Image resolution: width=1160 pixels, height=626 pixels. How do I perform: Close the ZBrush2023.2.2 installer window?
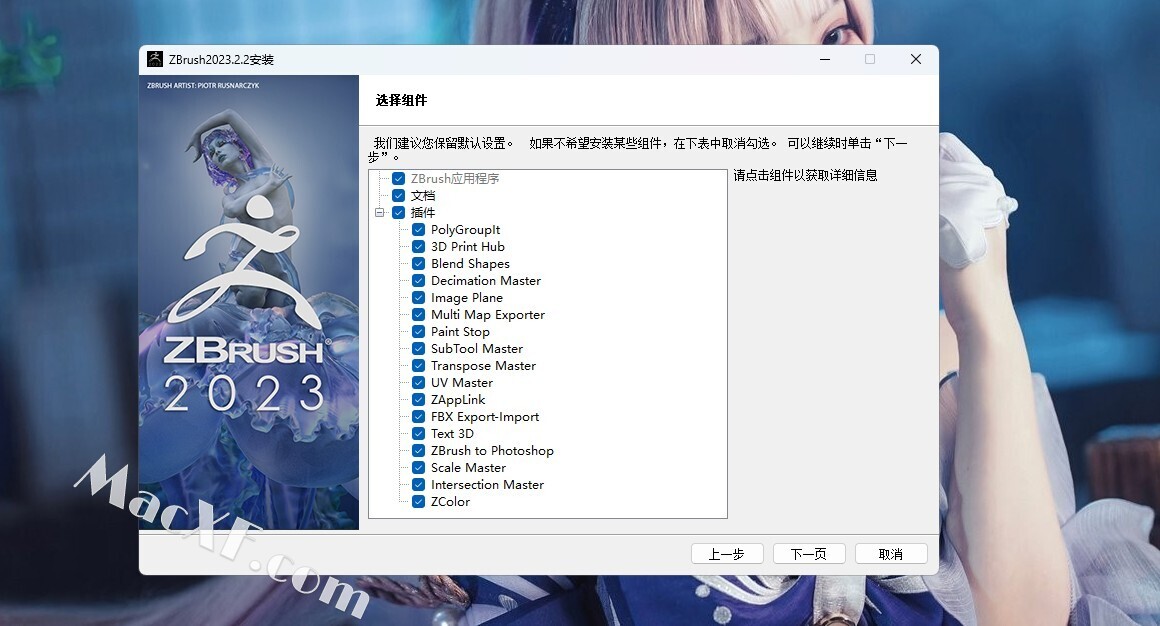tap(916, 59)
